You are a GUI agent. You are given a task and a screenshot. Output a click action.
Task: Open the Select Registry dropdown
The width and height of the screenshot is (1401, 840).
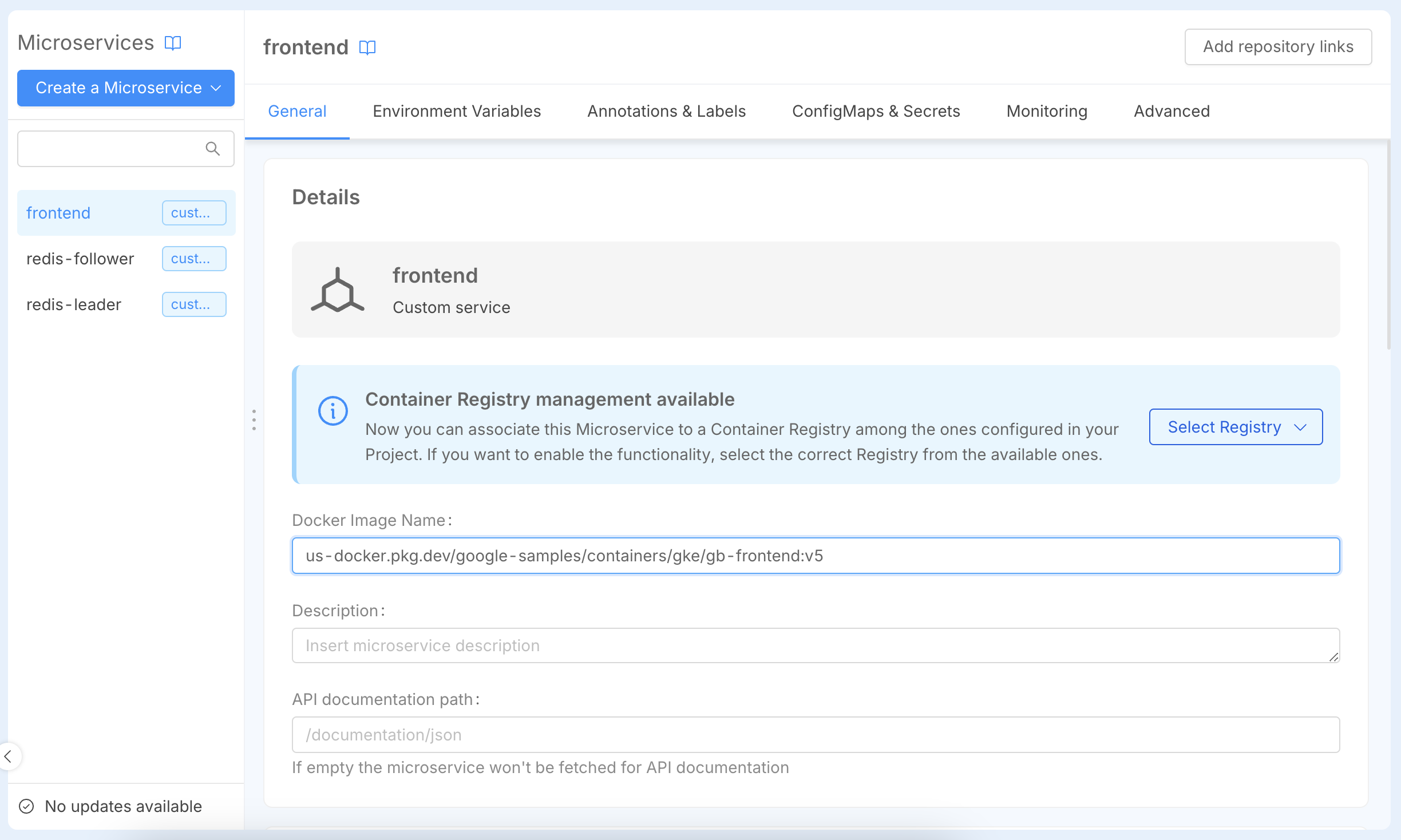coord(1236,427)
